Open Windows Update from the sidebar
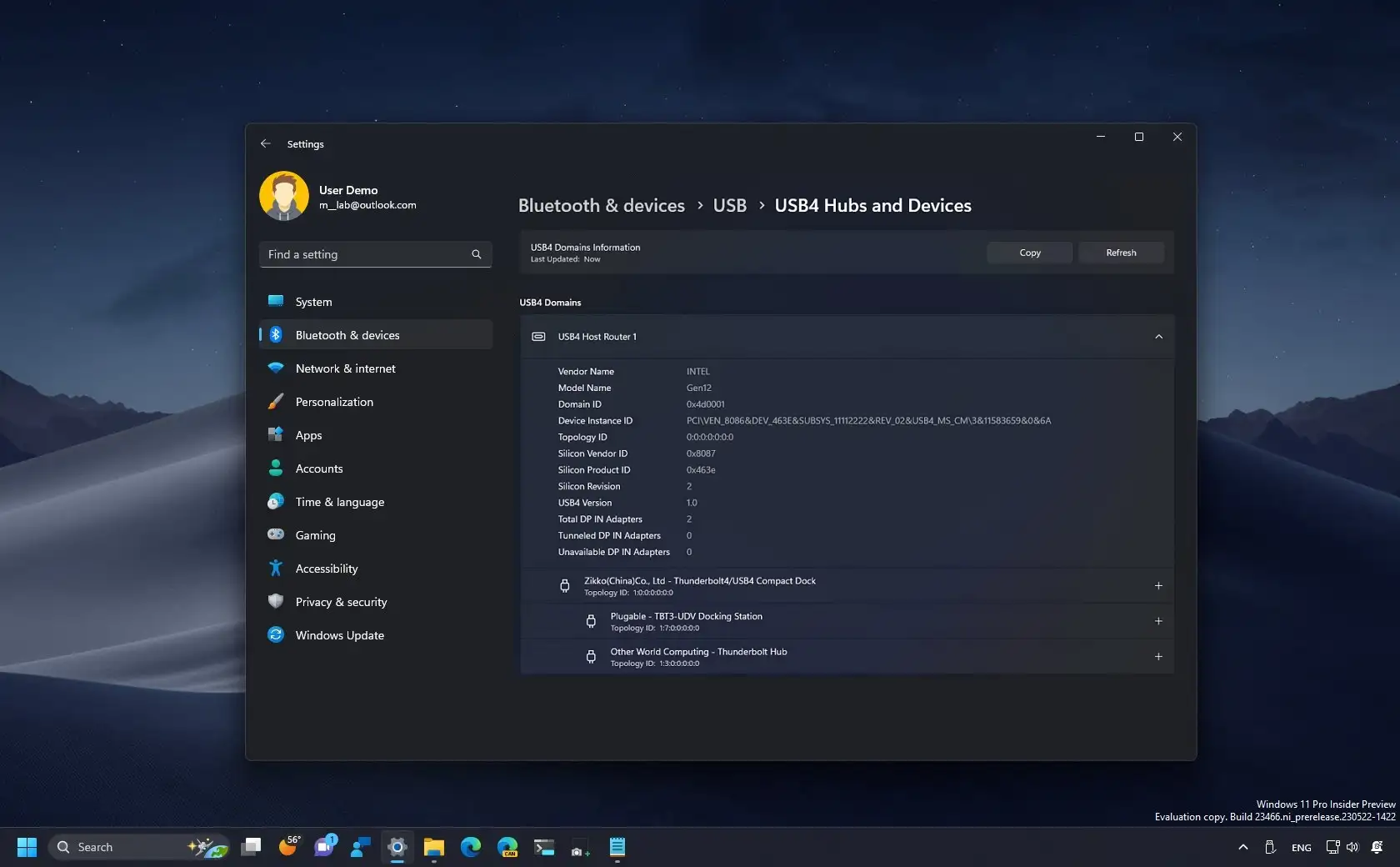Image resolution: width=1400 pixels, height=867 pixels. (277, 634)
